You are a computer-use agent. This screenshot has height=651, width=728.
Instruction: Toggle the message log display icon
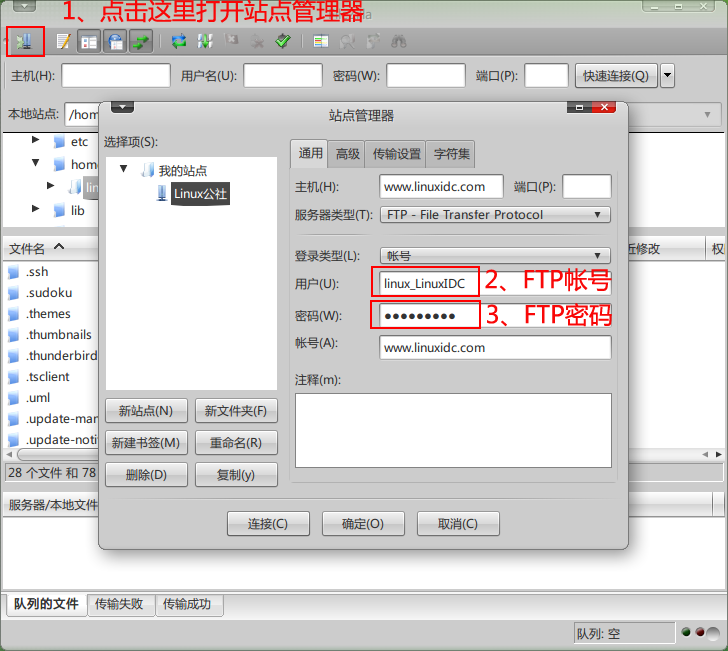[64, 42]
